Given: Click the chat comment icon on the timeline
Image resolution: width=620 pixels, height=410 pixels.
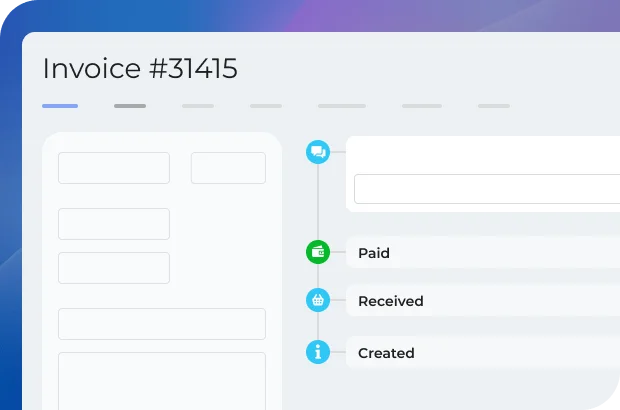Looking at the screenshot, I should 318,152.
